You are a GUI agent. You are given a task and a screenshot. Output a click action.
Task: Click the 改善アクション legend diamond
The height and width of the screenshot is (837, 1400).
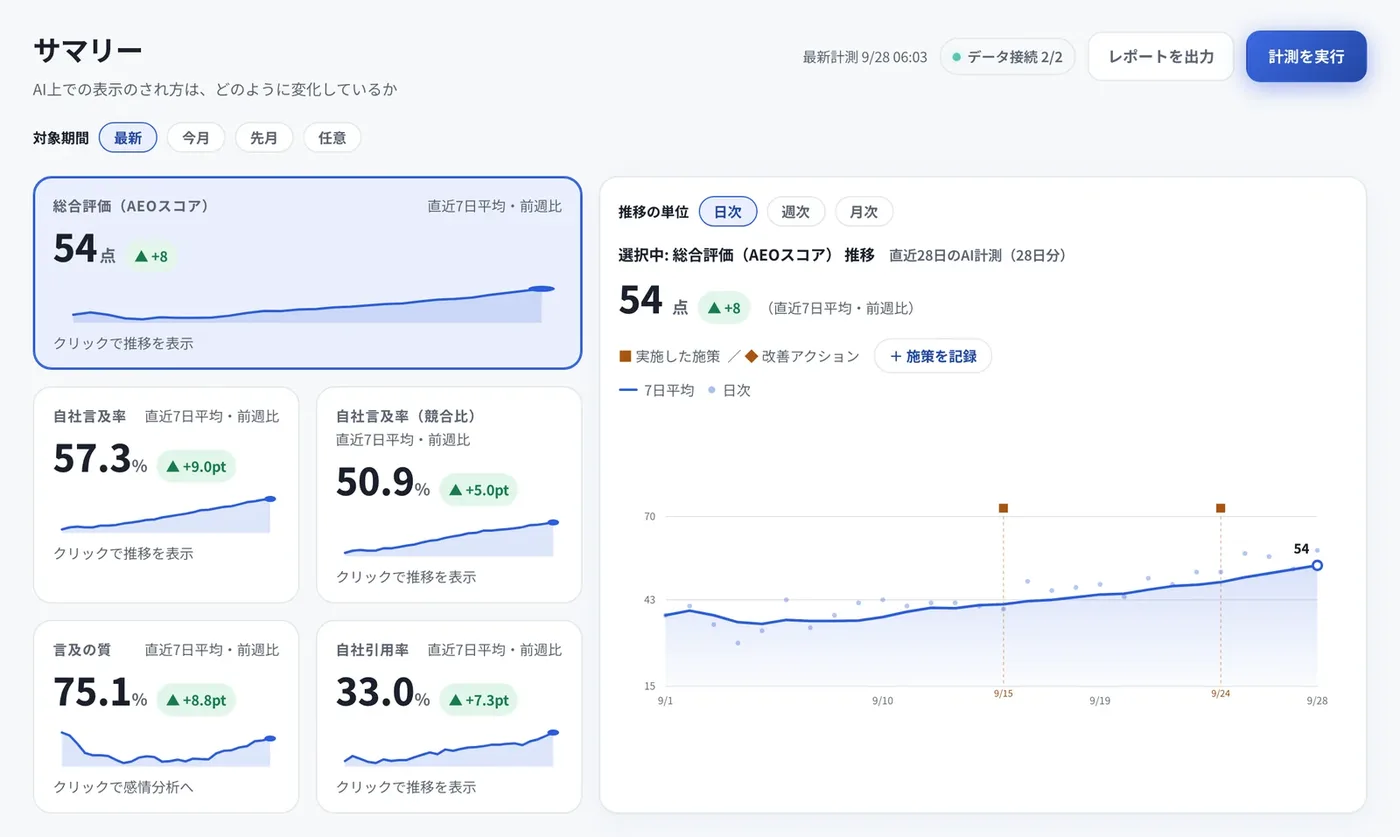coord(751,356)
